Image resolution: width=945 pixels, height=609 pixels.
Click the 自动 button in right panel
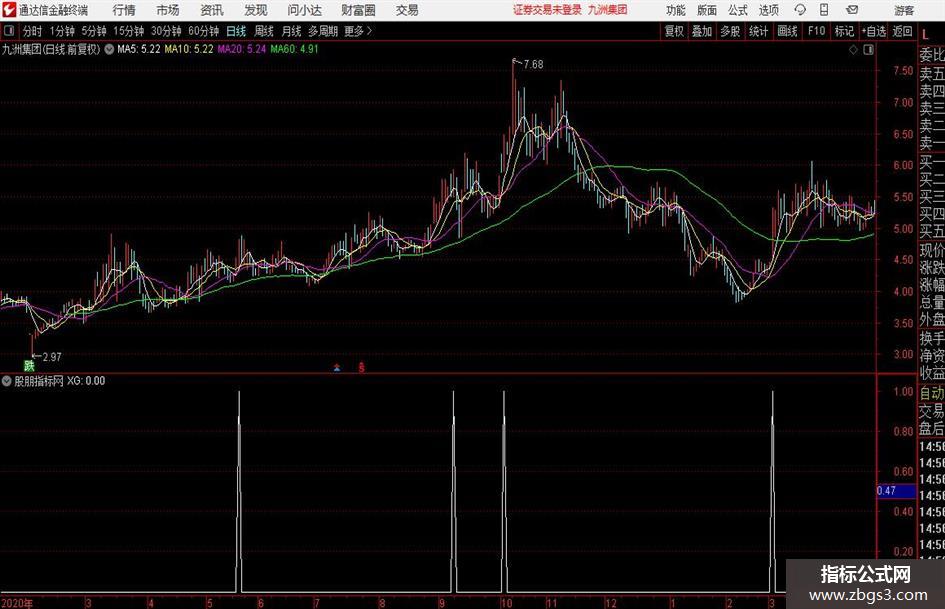click(931, 393)
